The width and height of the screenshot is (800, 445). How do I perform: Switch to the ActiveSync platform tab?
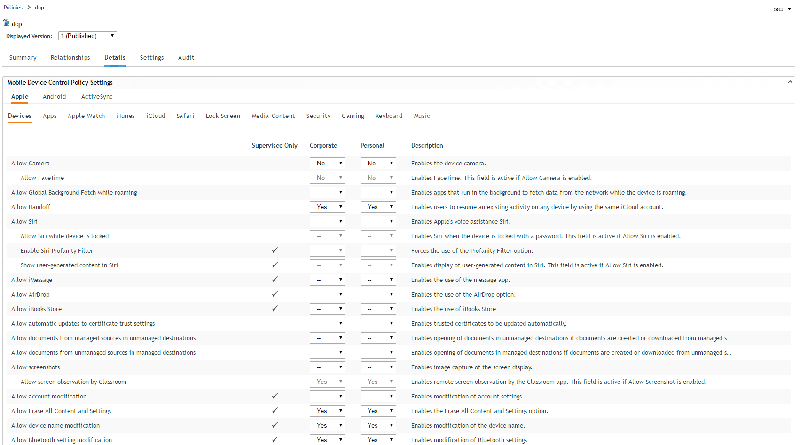pyautogui.click(x=96, y=96)
